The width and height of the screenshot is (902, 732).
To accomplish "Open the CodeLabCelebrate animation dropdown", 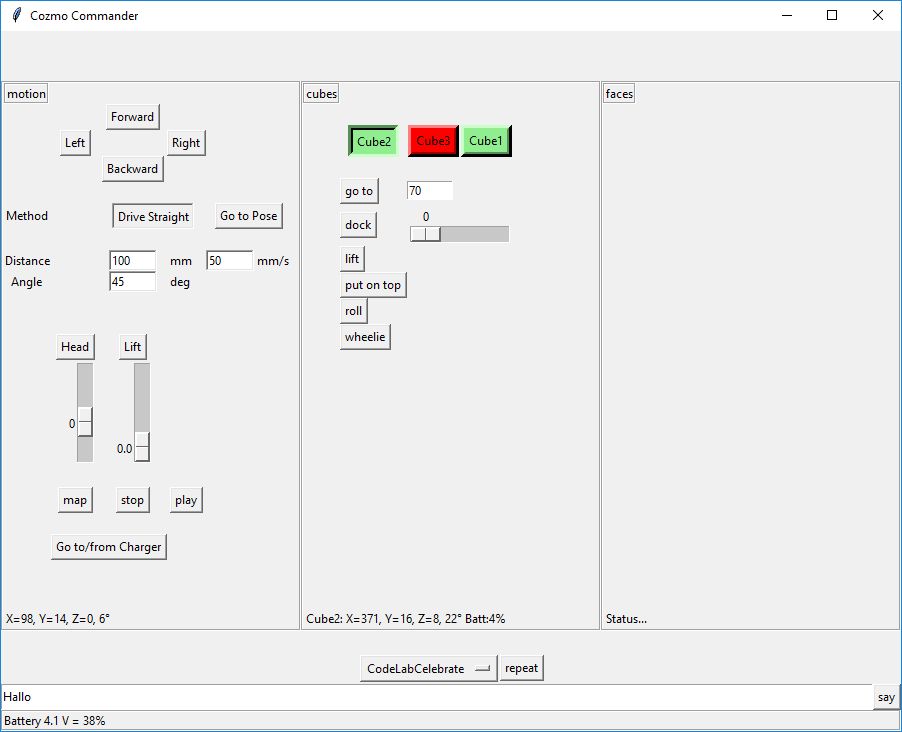I will pyautogui.click(x=429, y=669).
